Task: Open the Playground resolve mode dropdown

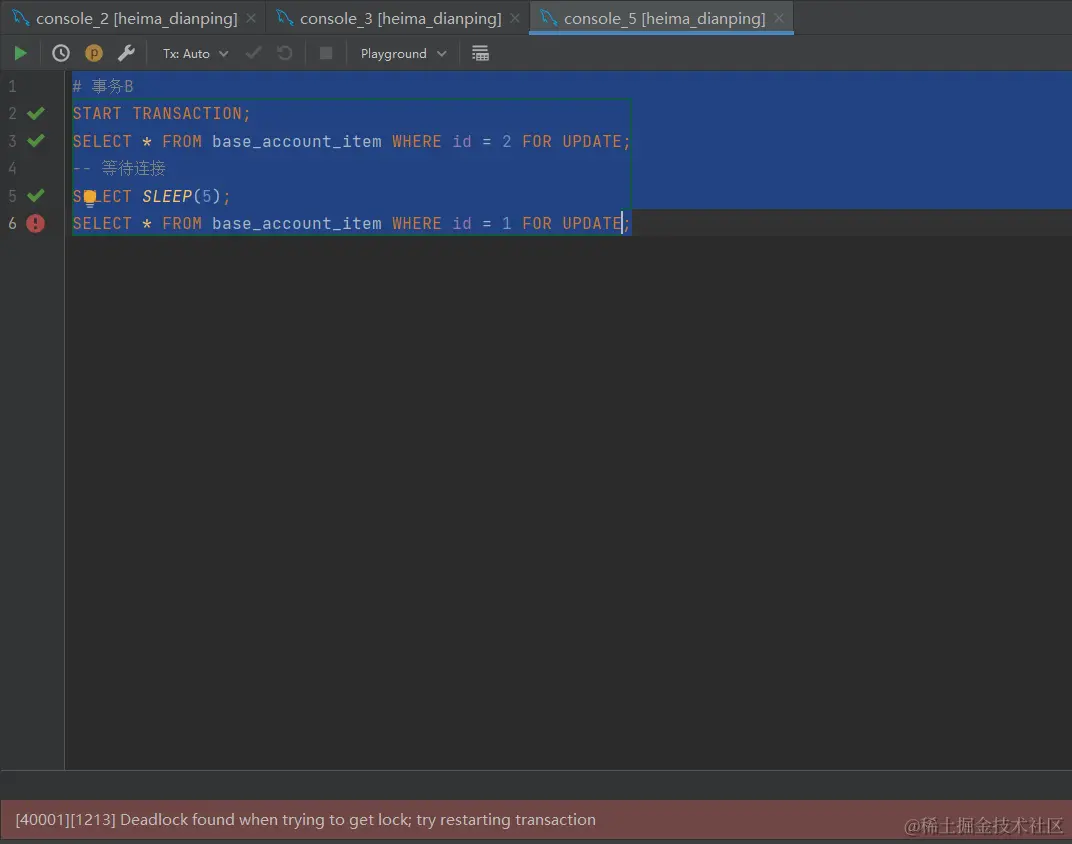Action: tap(403, 54)
